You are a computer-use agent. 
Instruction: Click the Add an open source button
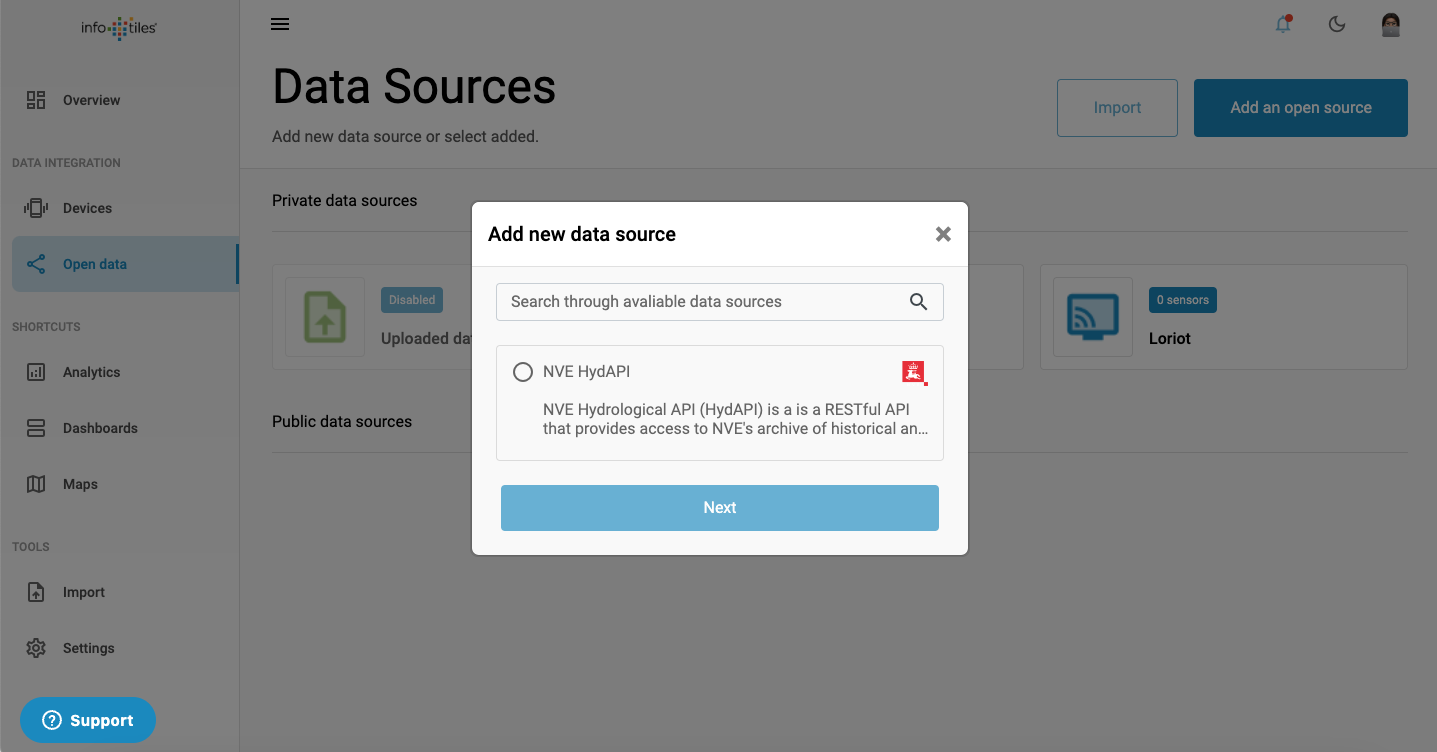[x=1300, y=108]
